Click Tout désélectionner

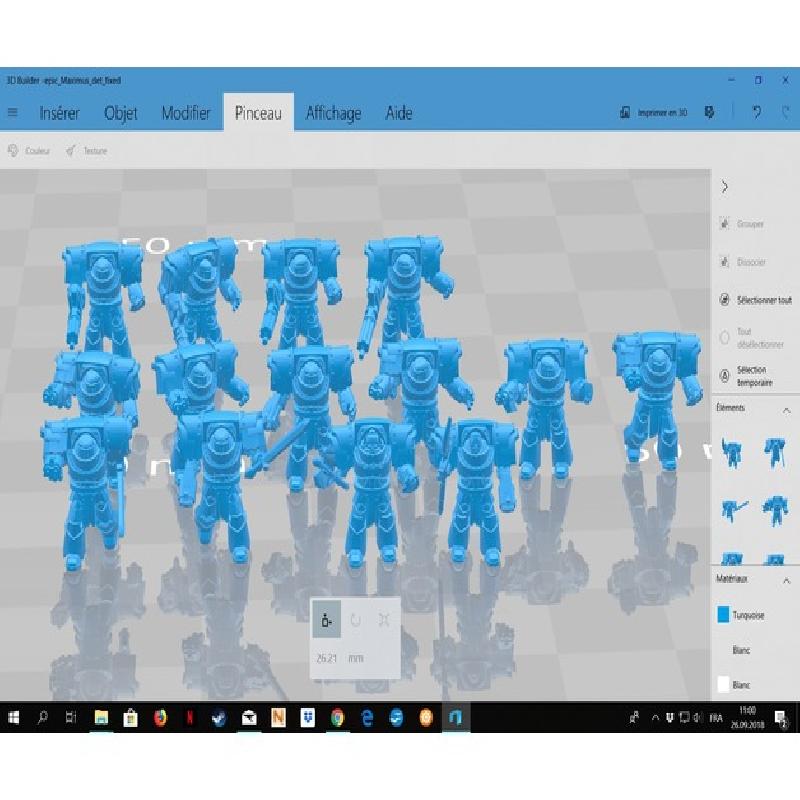tap(752, 338)
